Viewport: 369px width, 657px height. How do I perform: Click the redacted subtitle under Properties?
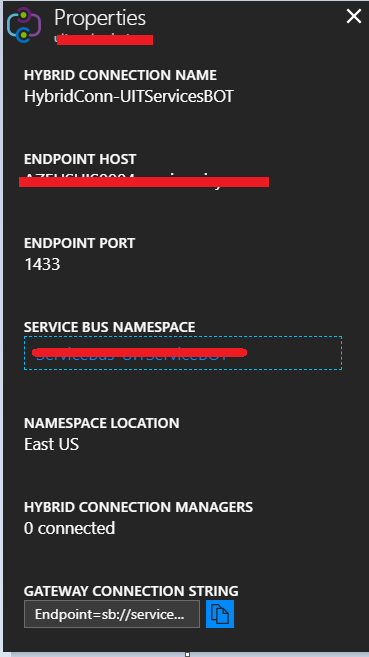click(x=103, y=39)
